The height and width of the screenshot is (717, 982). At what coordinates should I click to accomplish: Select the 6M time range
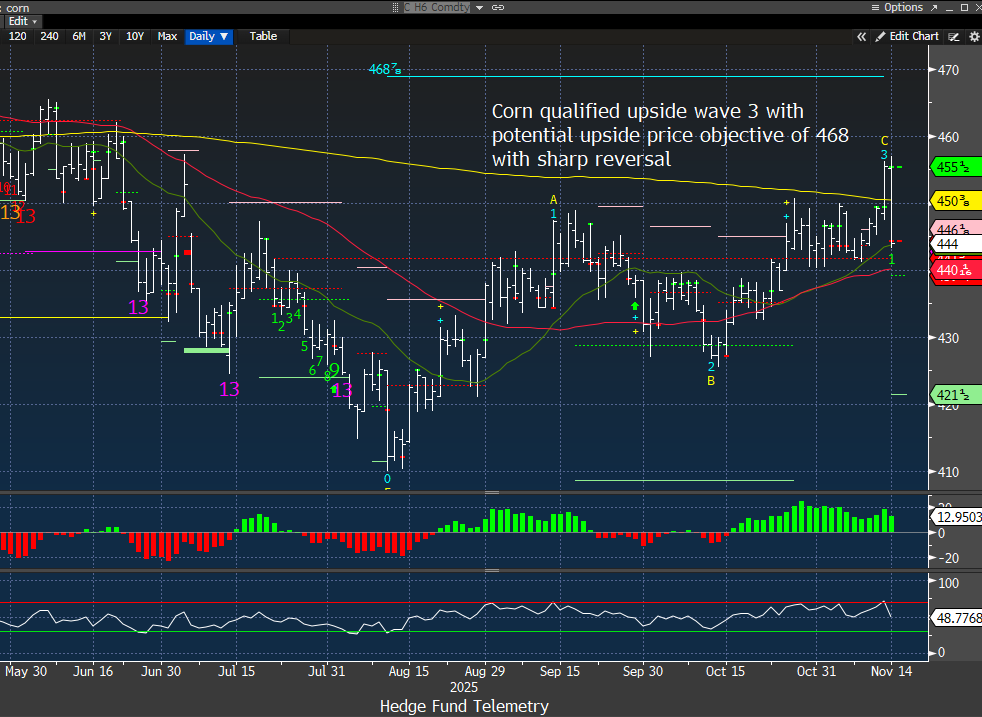[x=78, y=36]
